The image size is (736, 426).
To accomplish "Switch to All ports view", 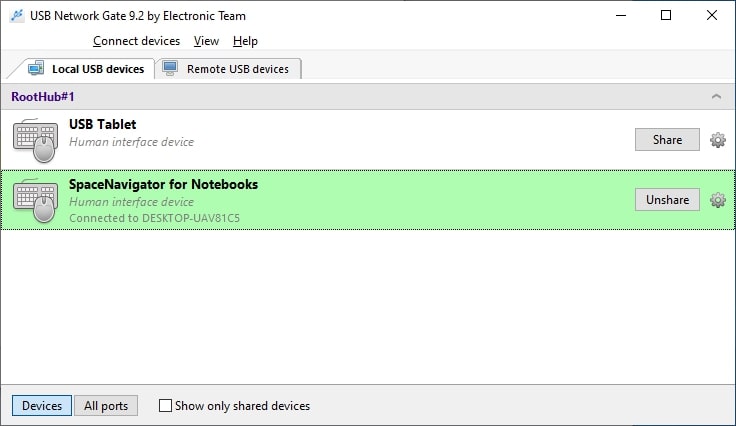I will (x=105, y=406).
